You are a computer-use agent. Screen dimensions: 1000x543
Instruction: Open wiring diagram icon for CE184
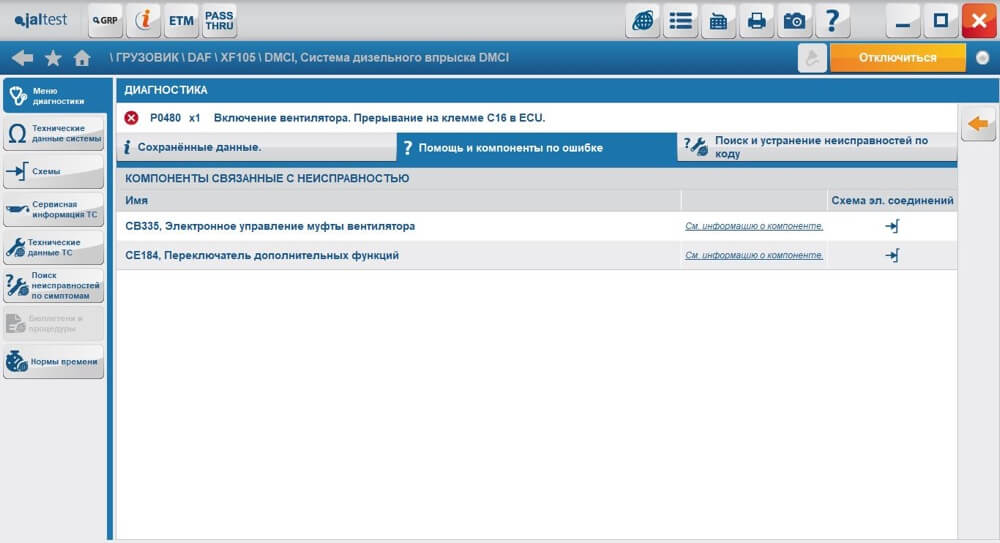pos(892,255)
